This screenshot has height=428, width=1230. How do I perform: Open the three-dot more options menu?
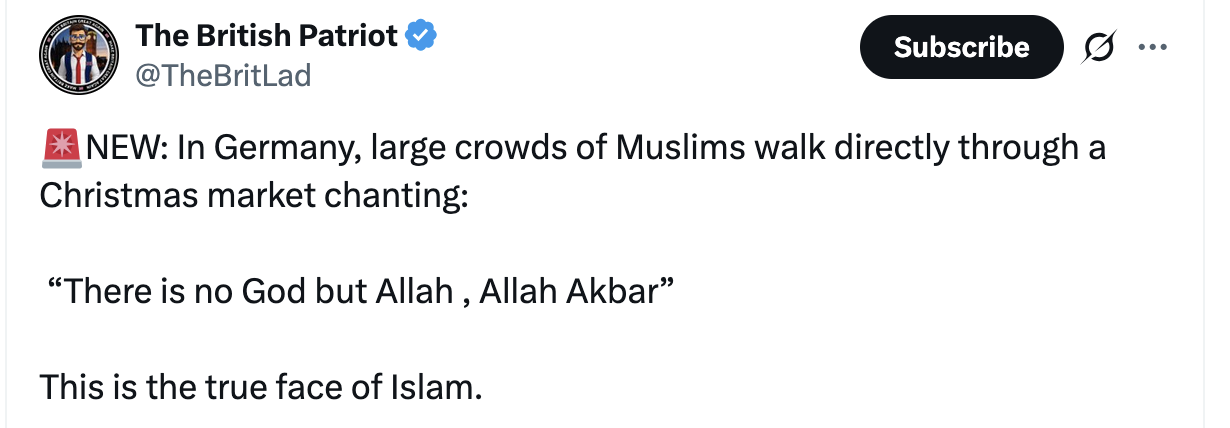[1152, 47]
